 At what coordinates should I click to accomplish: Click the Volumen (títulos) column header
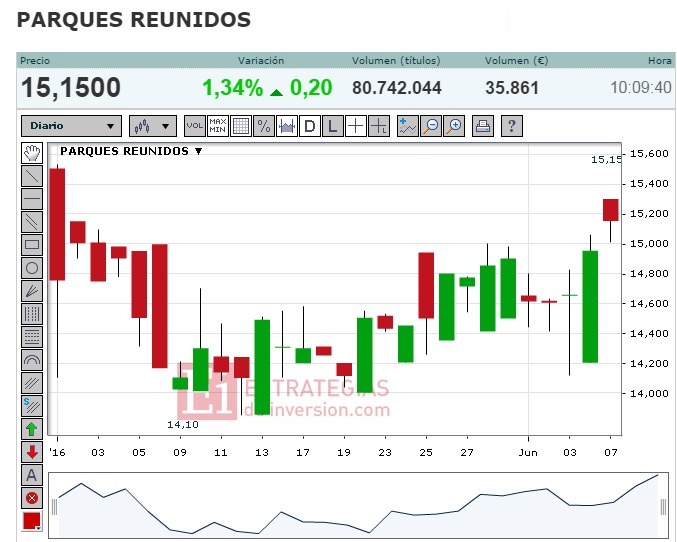[x=396, y=60]
